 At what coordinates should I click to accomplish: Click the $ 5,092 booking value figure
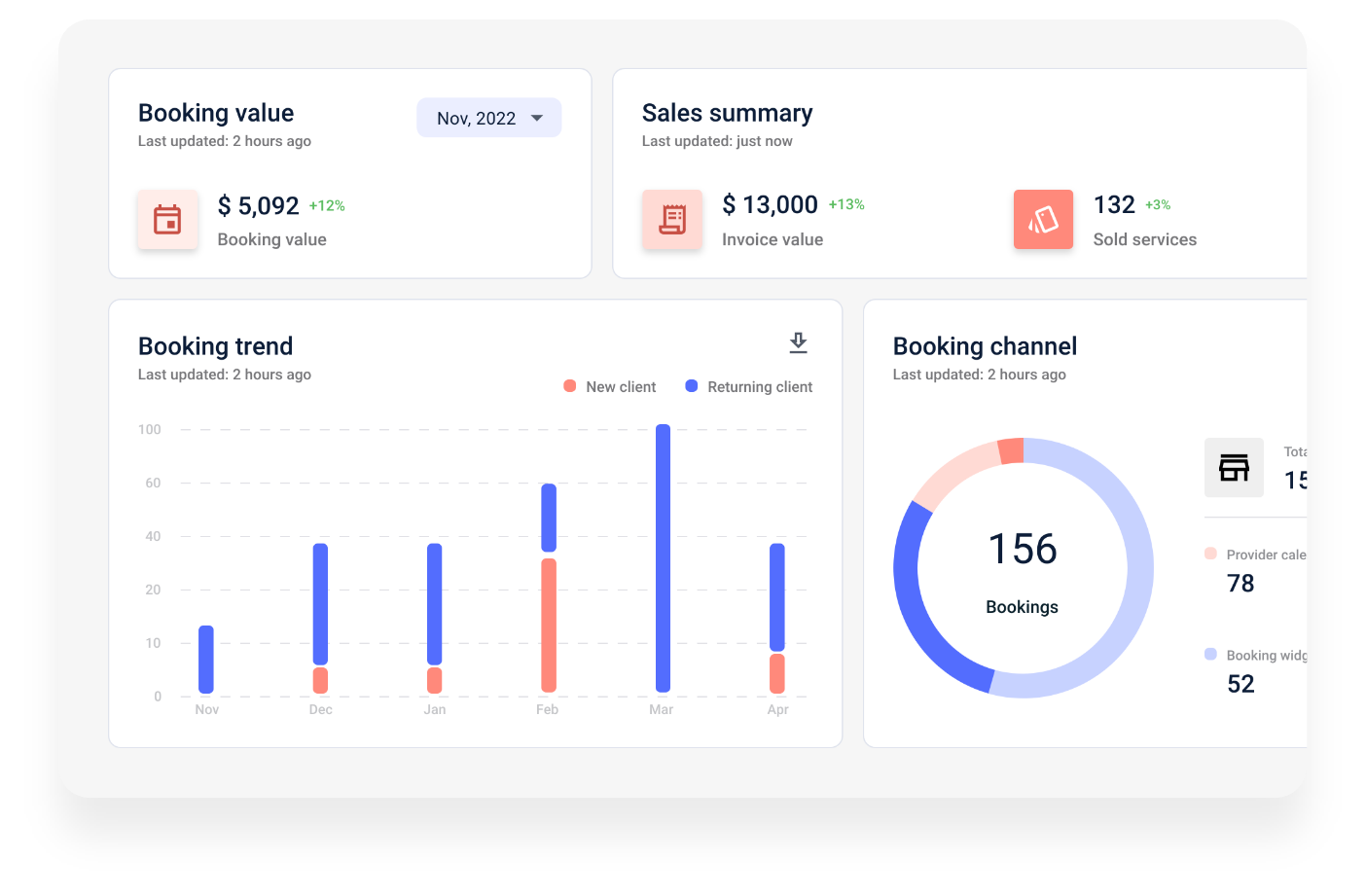(x=258, y=206)
